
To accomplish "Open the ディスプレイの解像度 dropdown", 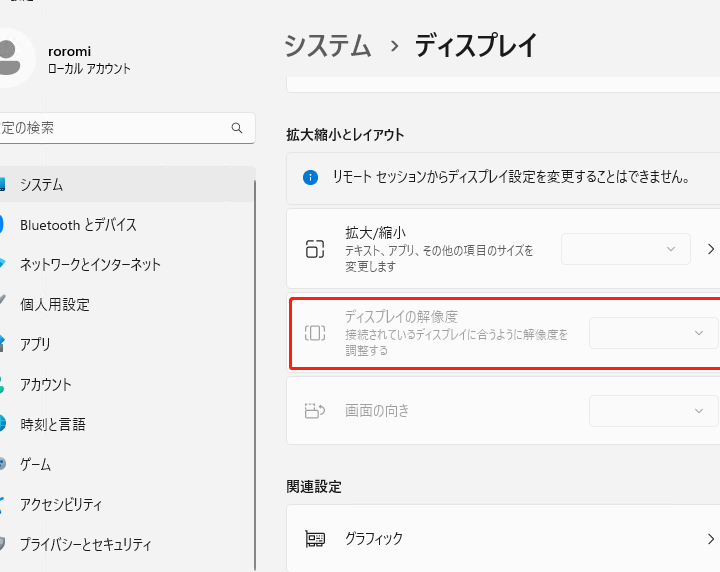I will click(x=654, y=333).
